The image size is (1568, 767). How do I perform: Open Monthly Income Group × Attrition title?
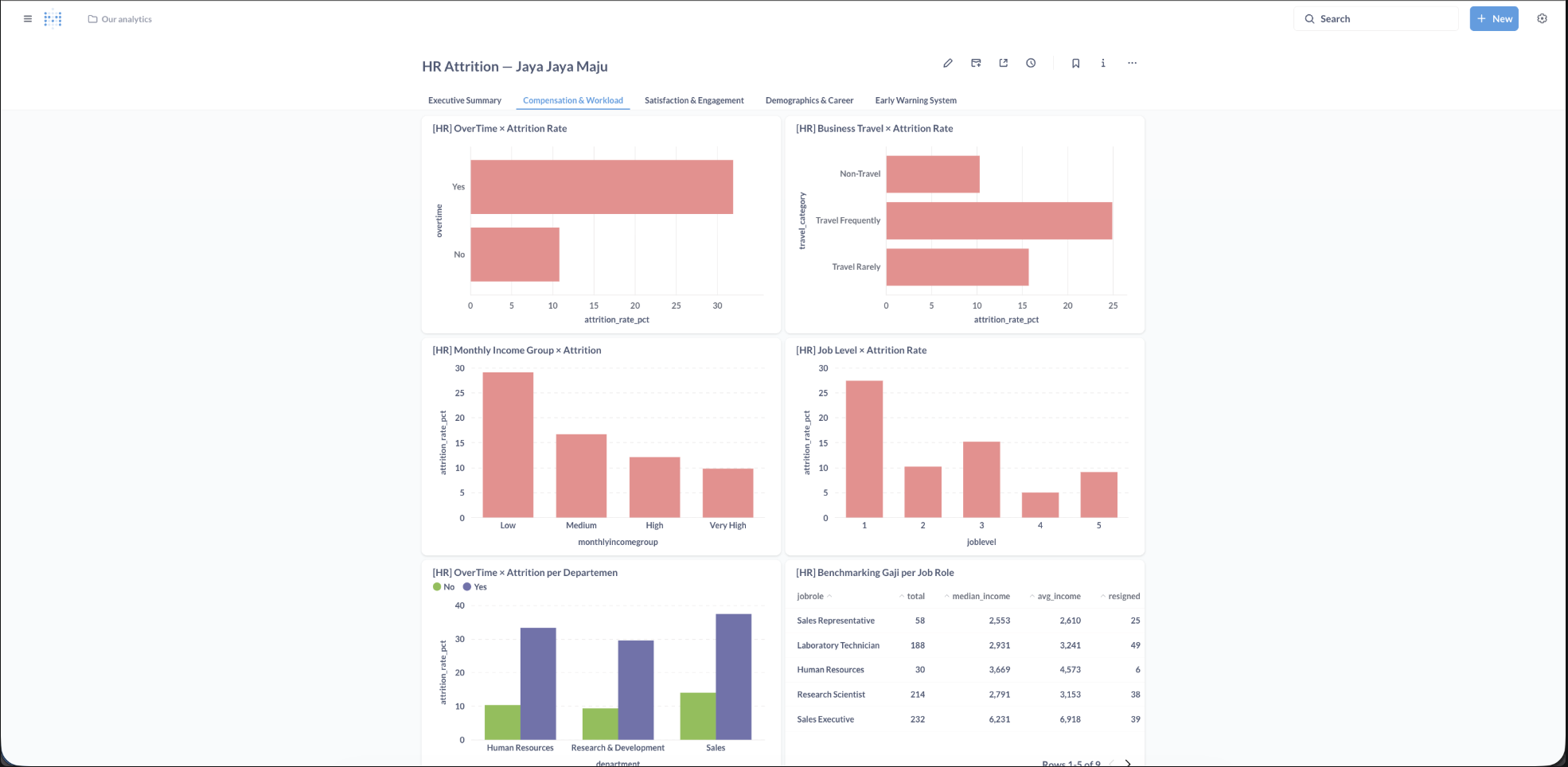[x=517, y=350]
